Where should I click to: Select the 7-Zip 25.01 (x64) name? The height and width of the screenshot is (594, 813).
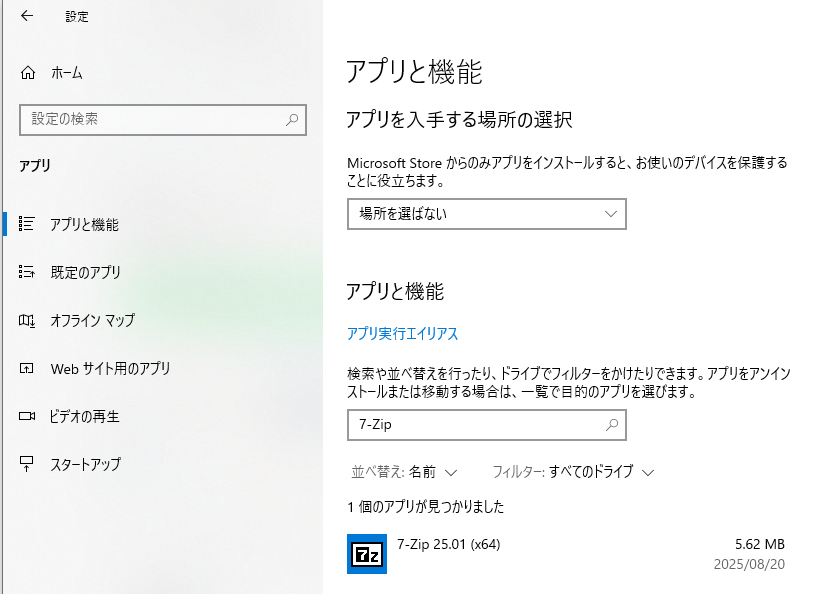tap(448, 544)
